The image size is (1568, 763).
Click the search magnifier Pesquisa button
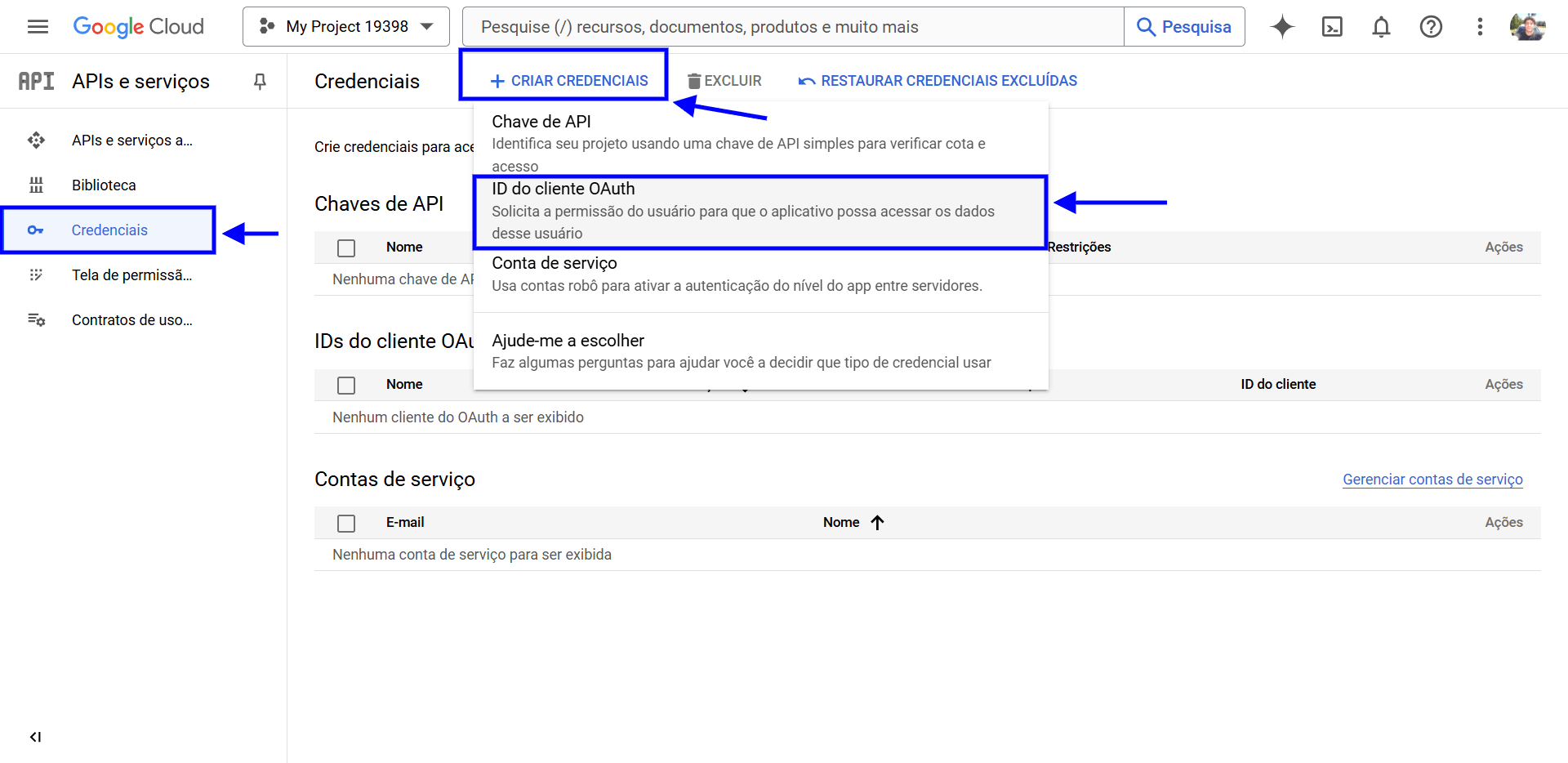[1184, 27]
